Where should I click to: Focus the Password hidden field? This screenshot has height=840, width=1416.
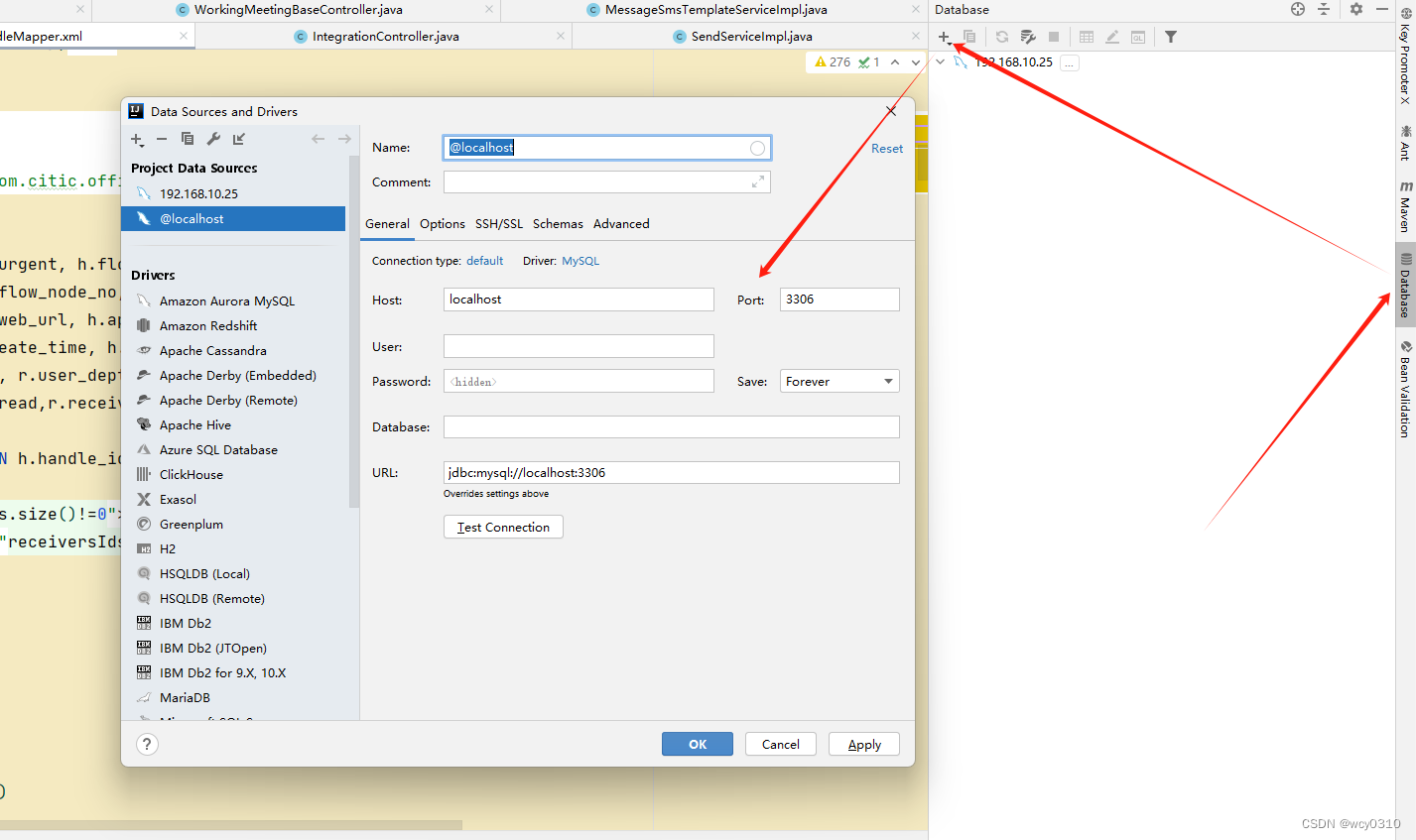579,381
